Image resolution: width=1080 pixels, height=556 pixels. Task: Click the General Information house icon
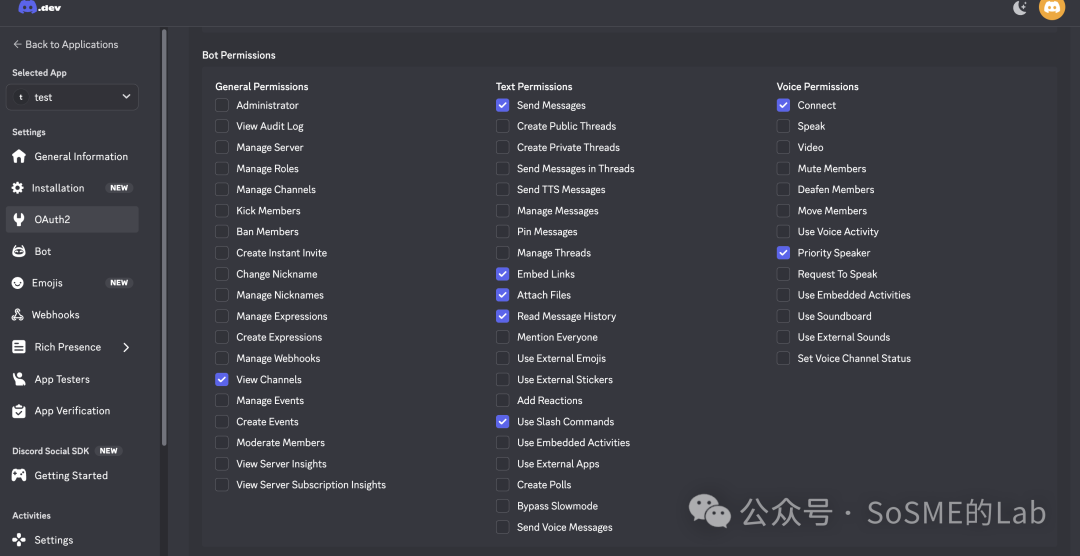coord(18,157)
